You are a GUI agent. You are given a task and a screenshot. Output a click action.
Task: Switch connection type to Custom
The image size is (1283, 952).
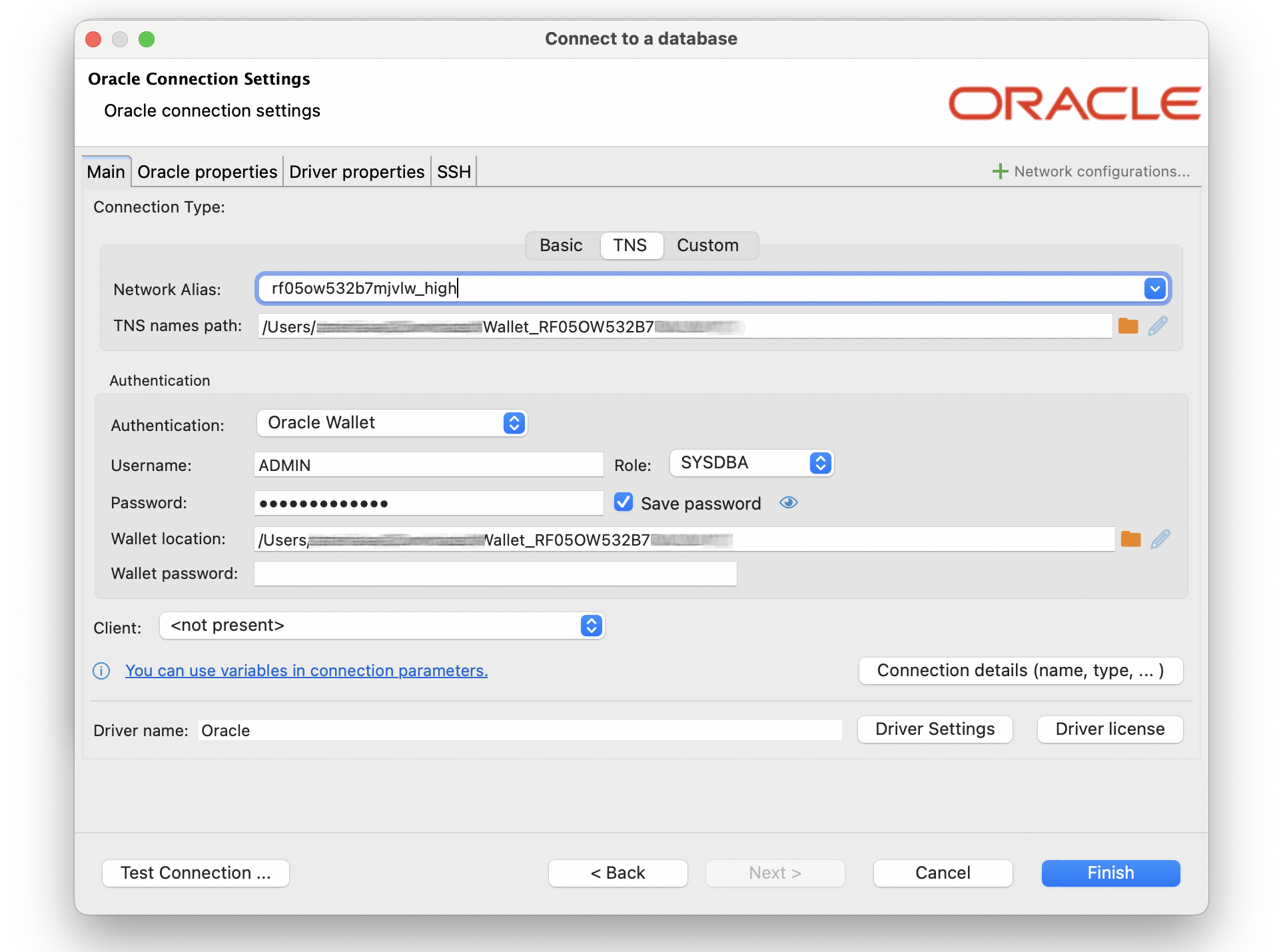click(x=707, y=245)
